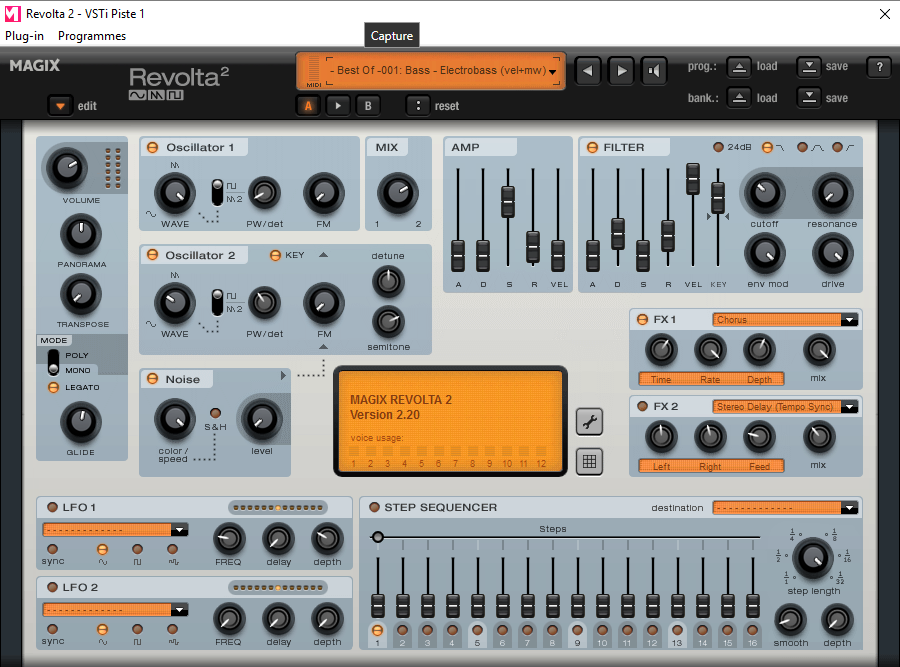Click the Oscillator 2 detune knob

point(389,281)
